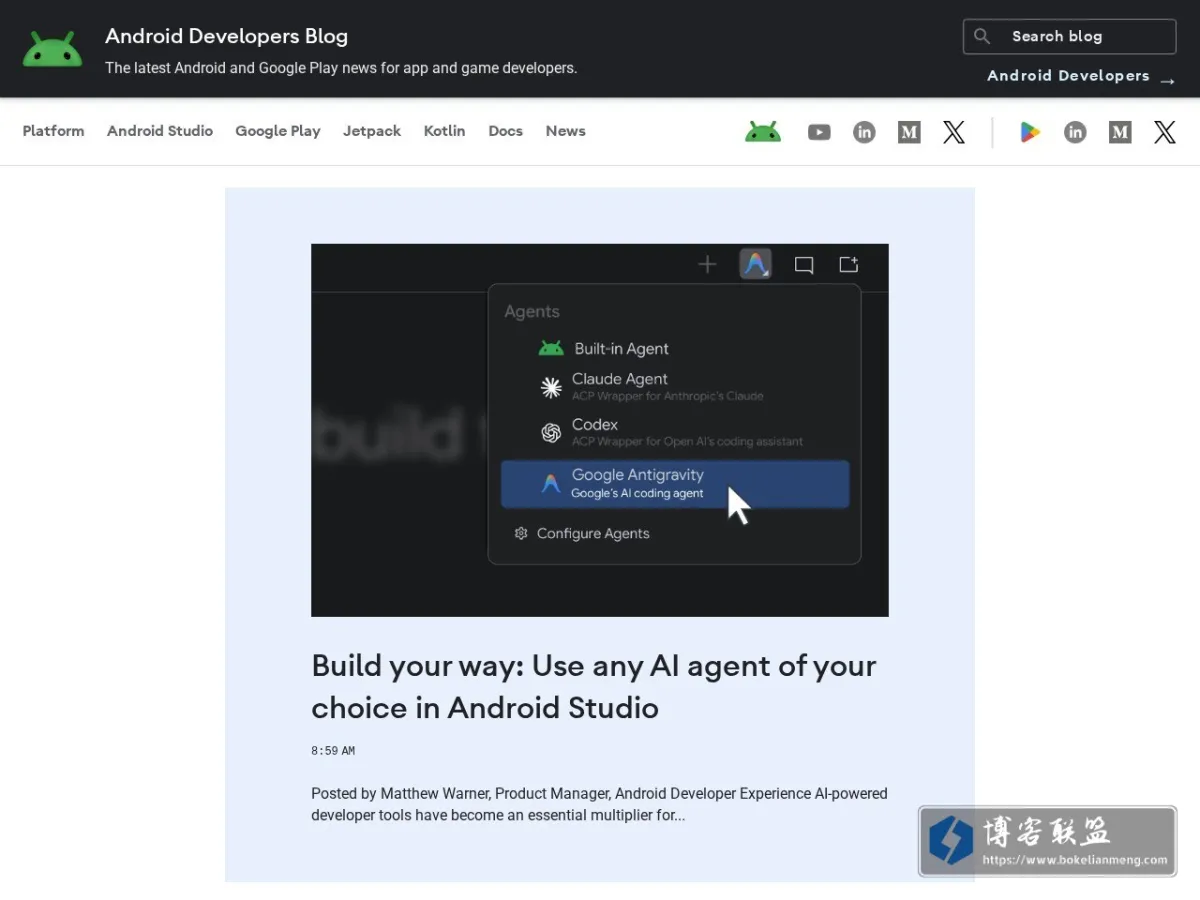Click the Posted by Matthew Warner excerpt
The width and height of the screenshot is (1200, 900).
[599, 804]
